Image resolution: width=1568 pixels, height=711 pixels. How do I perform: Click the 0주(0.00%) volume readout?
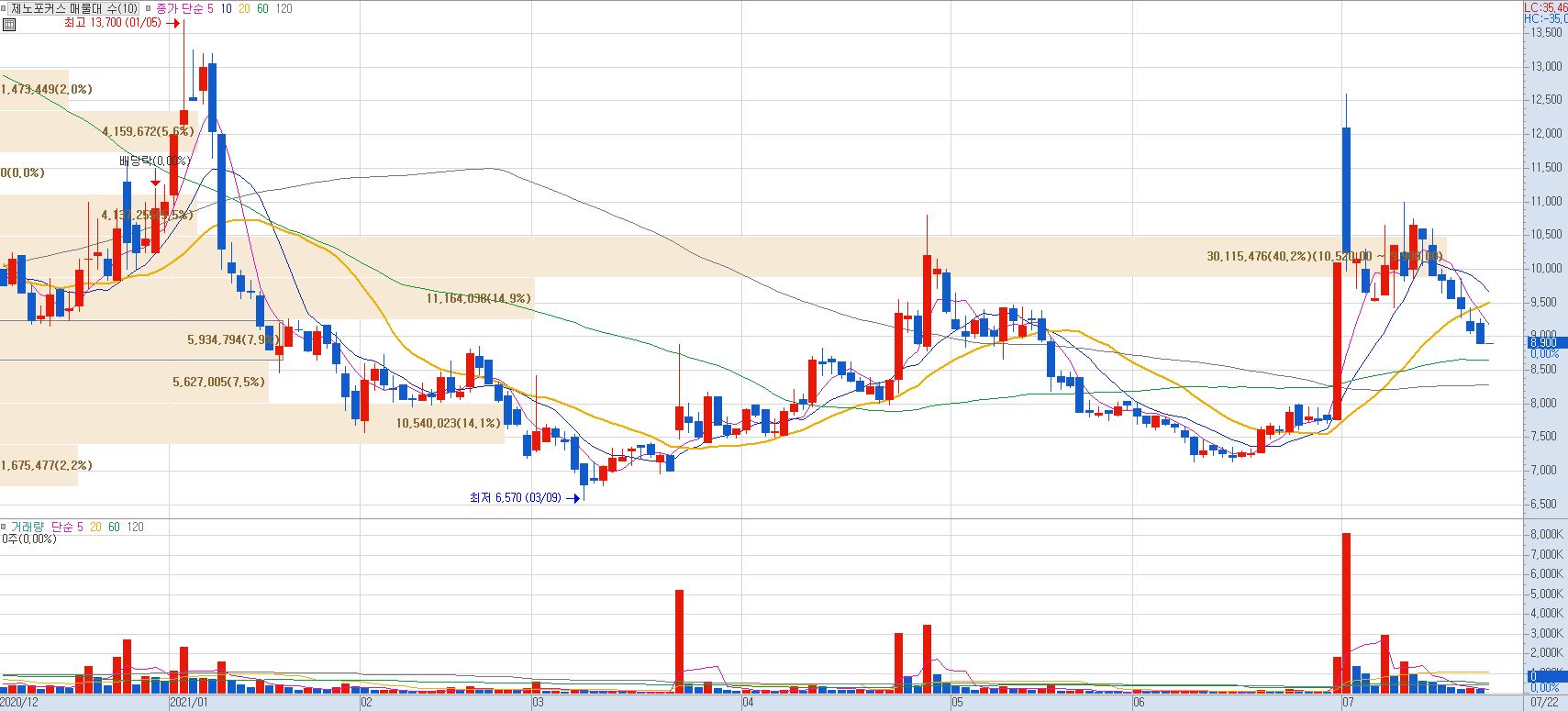point(28,539)
